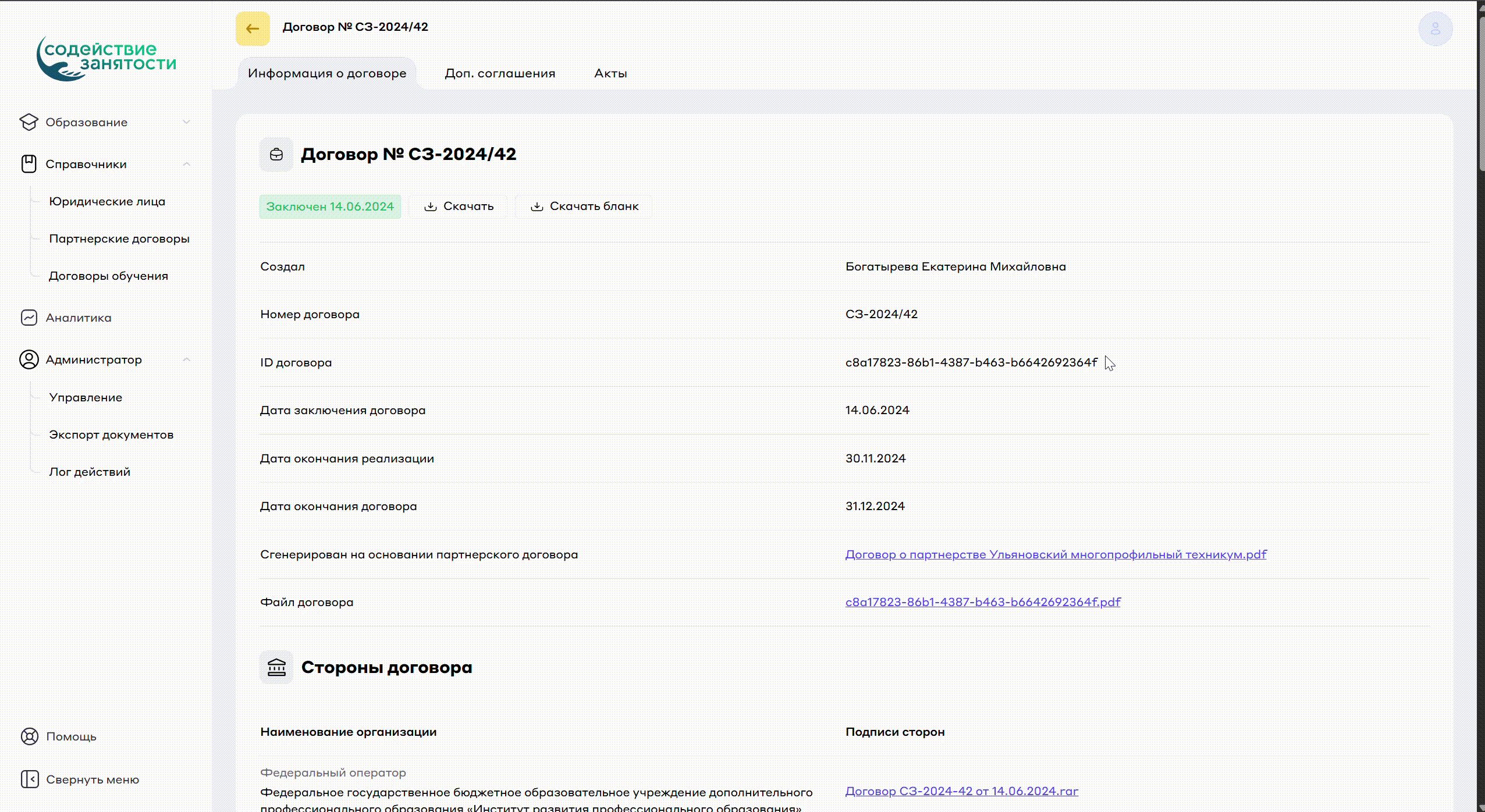1485x812 pixels.
Task: Collapse the Справочники section chevron
Action: coord(186,164)
